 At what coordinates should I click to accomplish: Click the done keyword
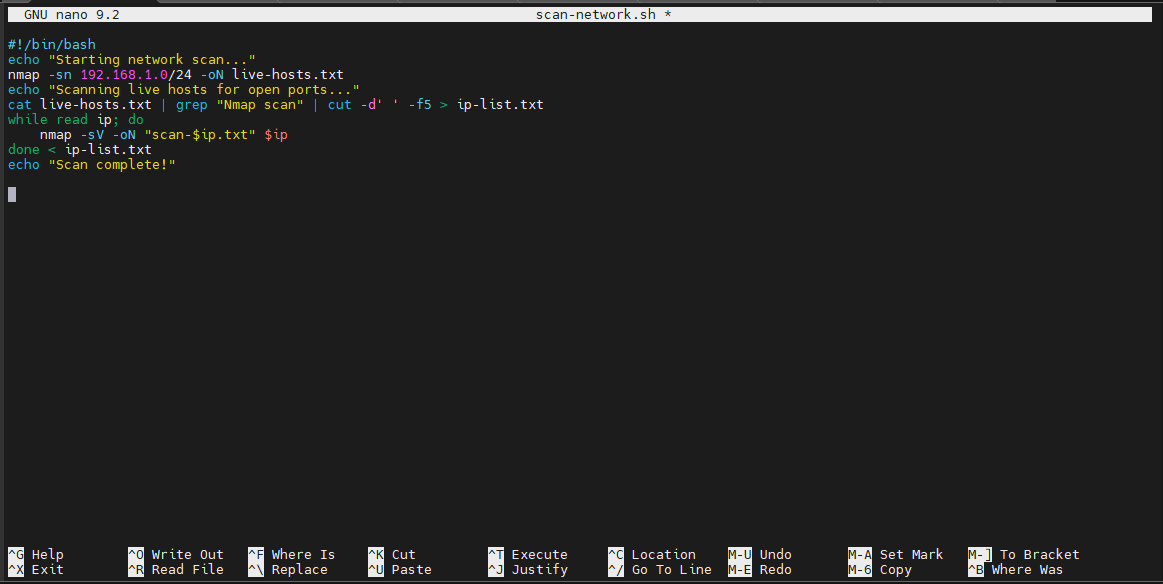pyautogui.click(x=24, y=149)
